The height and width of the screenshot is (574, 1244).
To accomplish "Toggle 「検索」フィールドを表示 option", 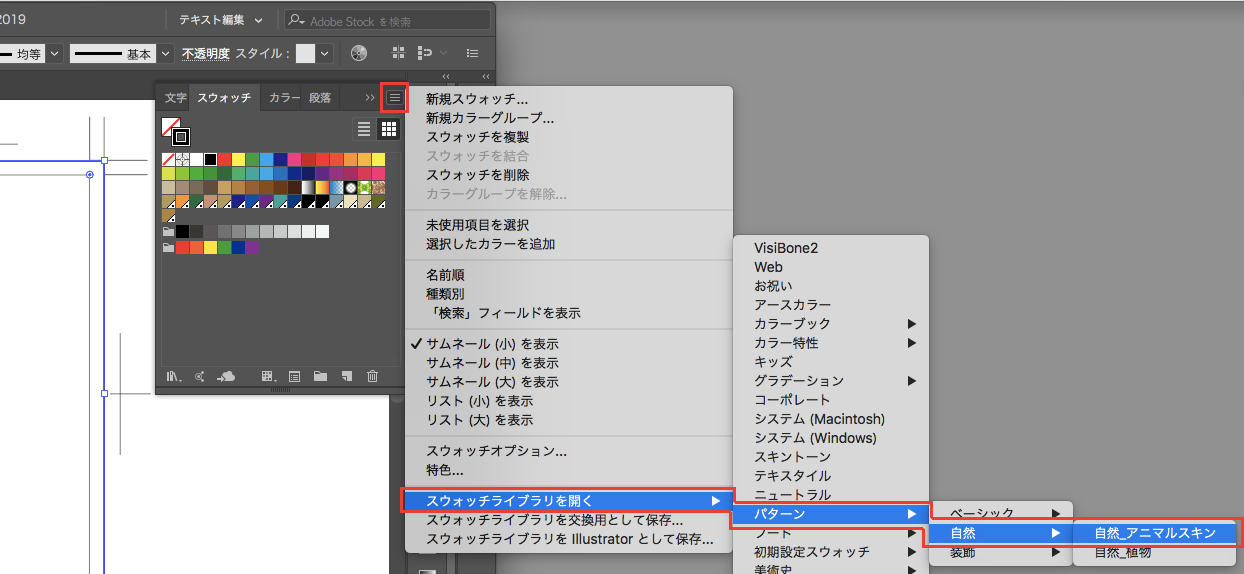I will [569, 313].
